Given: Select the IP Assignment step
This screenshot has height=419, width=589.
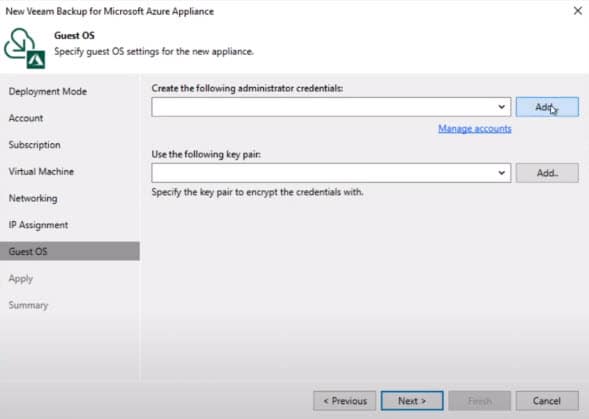Looking at the screenshot, I should (x=38, y=225).
